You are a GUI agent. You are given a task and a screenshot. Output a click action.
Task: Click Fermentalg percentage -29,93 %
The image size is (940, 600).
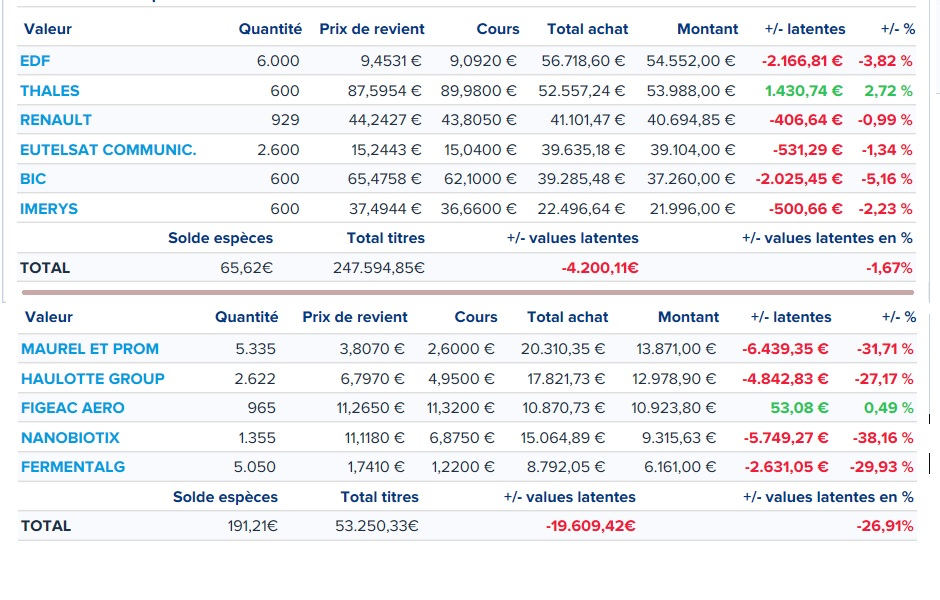(882, 467)
